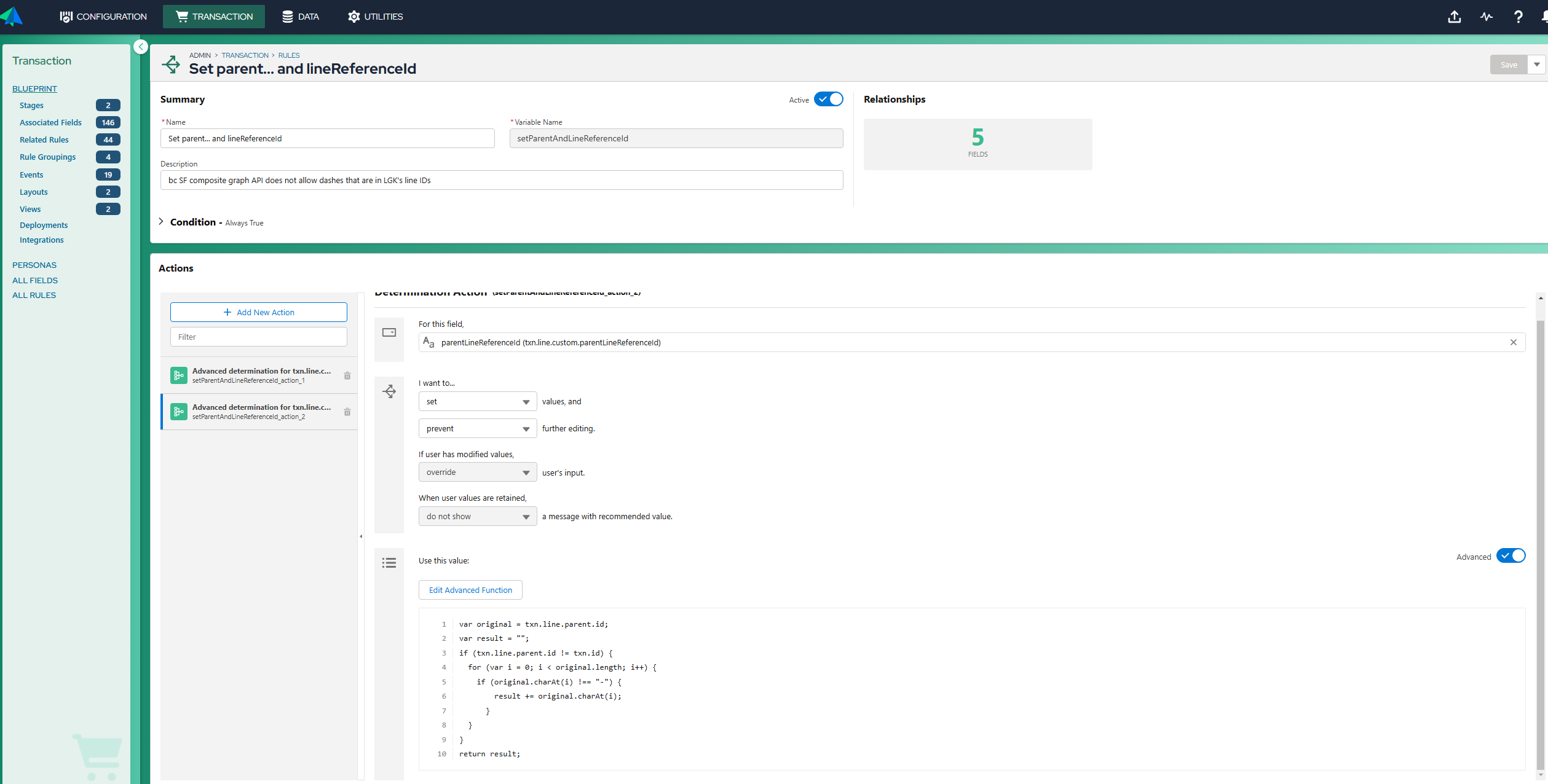
Task: Go to Associated Fields in sidebar
Action: click(50, 123)
